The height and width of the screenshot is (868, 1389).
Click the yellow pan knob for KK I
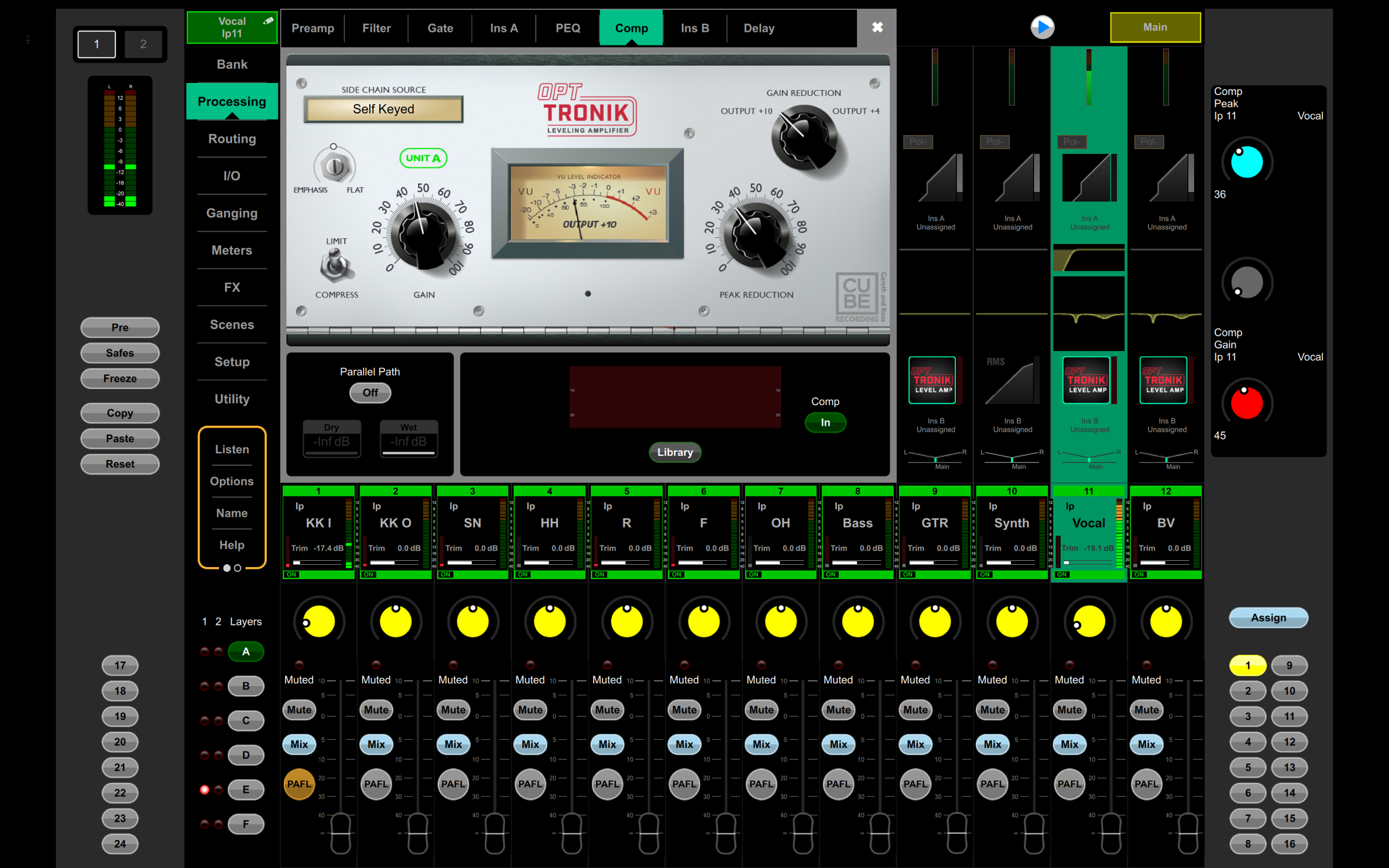click(318, 622)
